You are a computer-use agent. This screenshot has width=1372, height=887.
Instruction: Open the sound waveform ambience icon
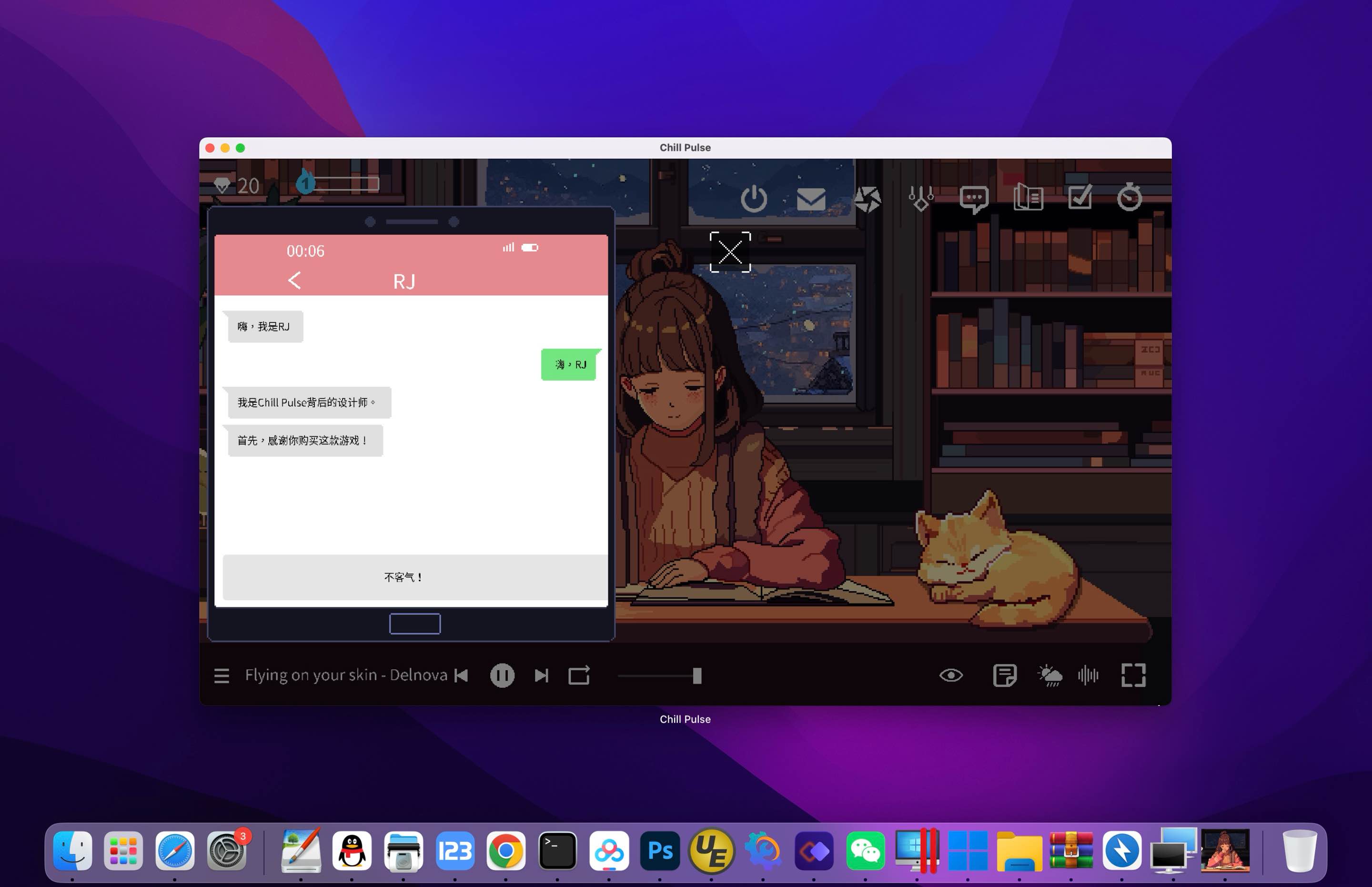pos(1088,675)
